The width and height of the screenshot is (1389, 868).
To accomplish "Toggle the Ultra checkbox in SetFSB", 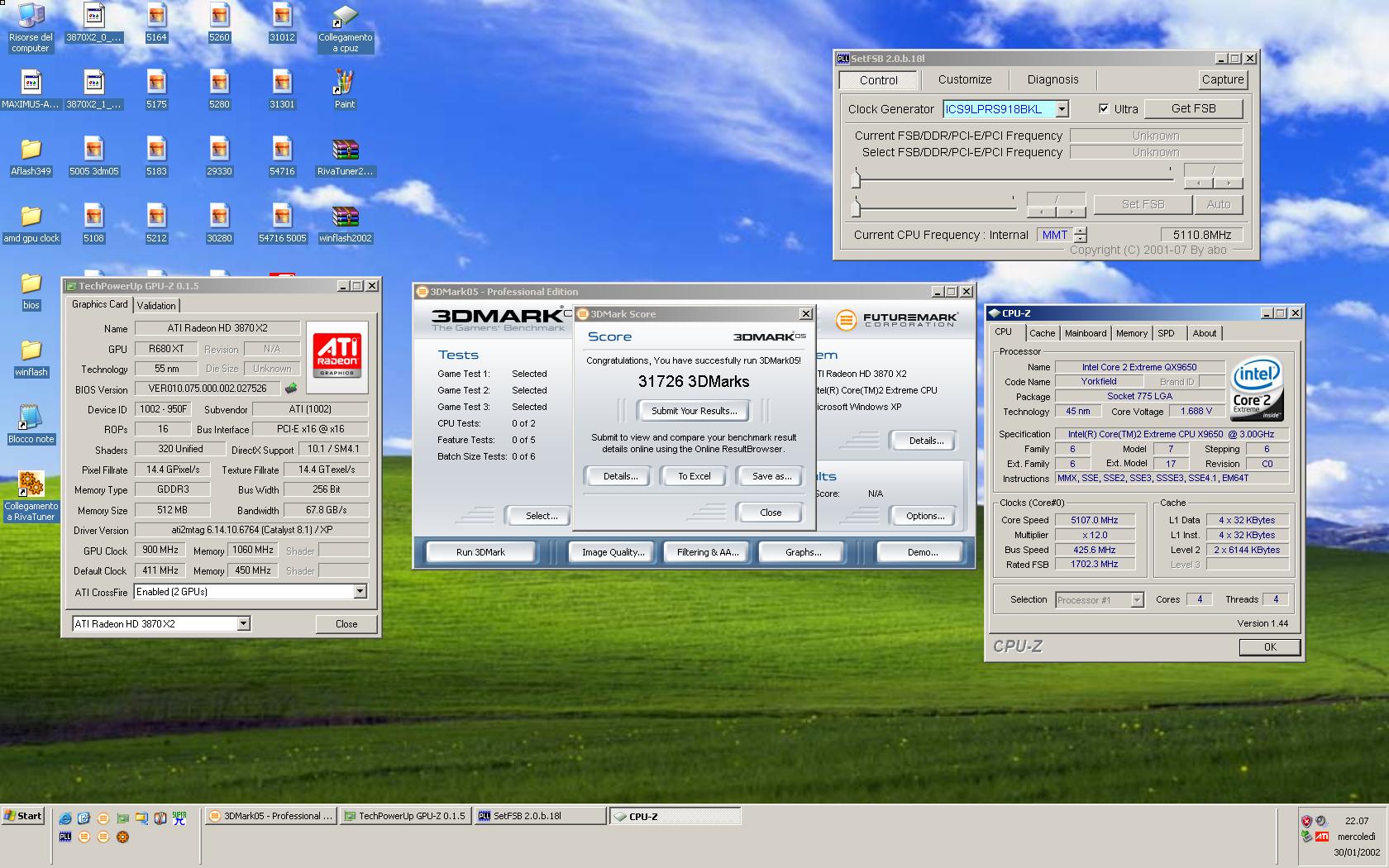I will [1103, 108].
